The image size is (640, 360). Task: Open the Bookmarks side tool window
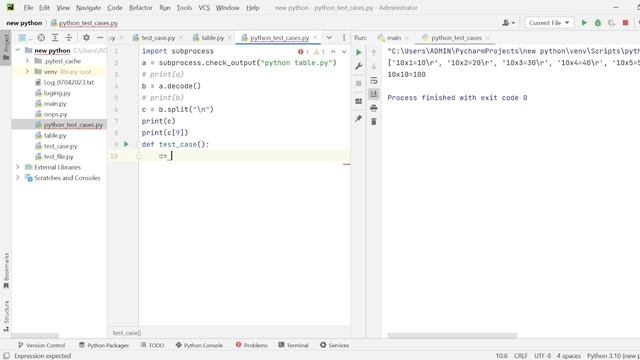click(6, 270)
